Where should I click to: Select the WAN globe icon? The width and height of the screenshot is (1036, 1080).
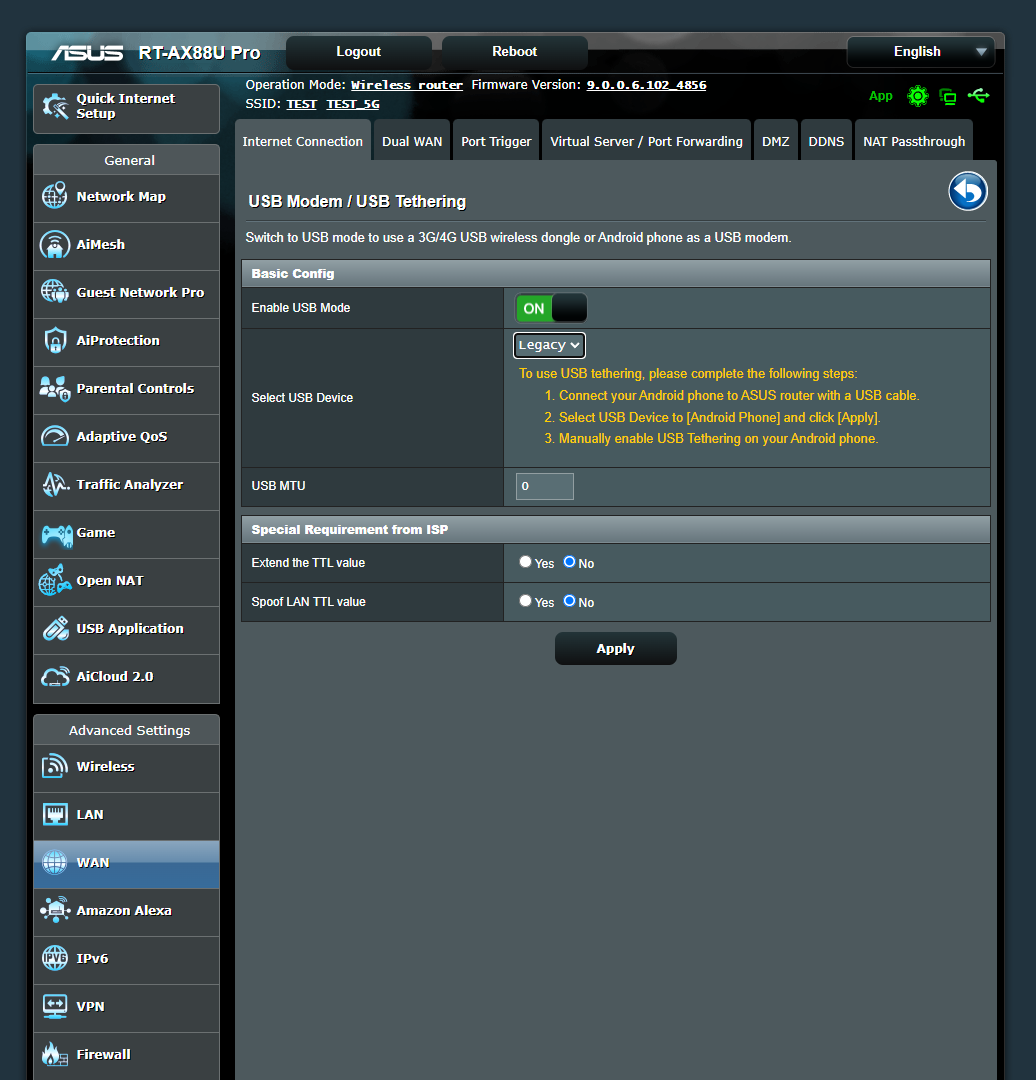tap(54, 862)
